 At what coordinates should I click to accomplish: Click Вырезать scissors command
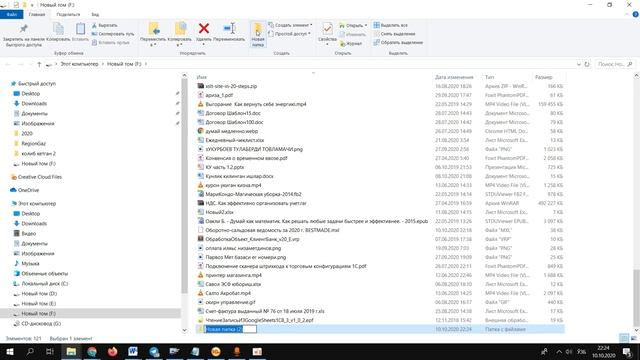[105, 25]
